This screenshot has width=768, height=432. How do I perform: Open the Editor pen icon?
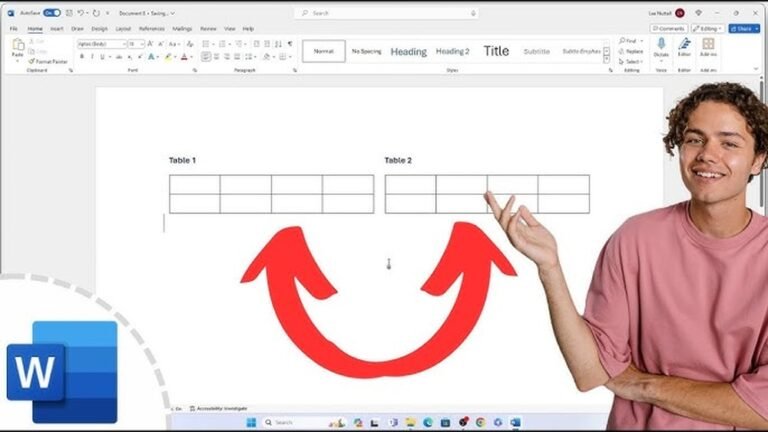coord(684,44)
